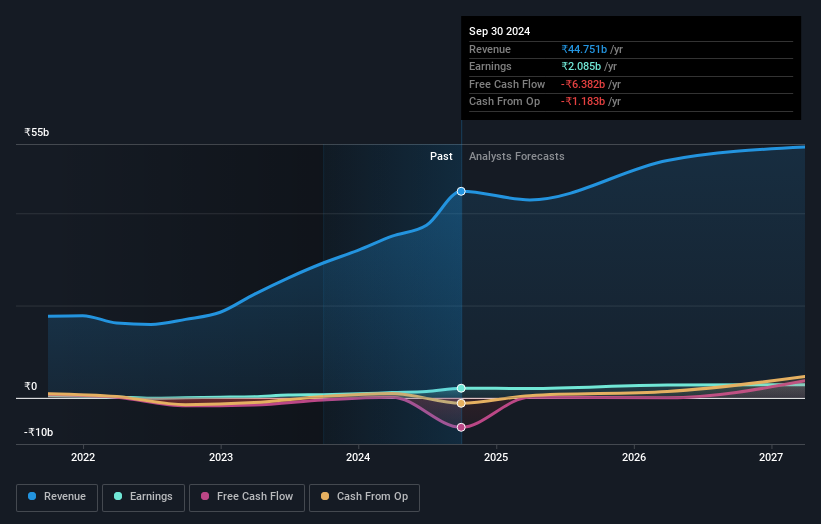Click the -₹6.382b free cash flow value
This screenshot has width=821, height=524.
pos(583,84)
